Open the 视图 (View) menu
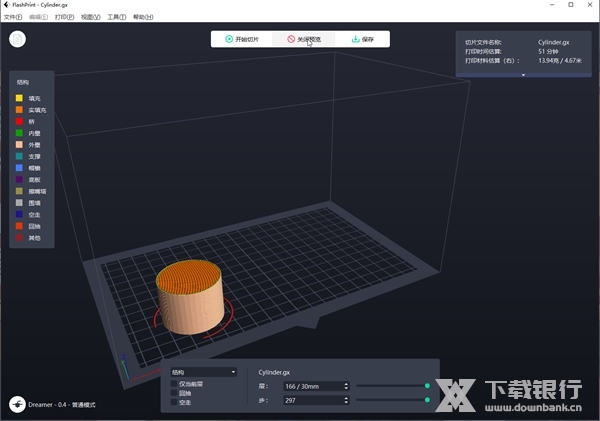The height and width of the screenshot is (421, 600). (x=90, y=17)
